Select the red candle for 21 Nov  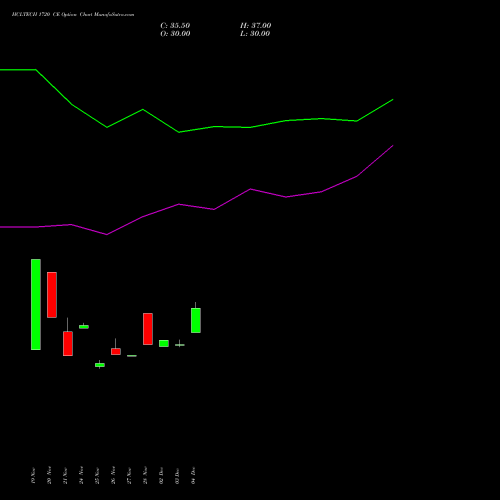[68, 343]
